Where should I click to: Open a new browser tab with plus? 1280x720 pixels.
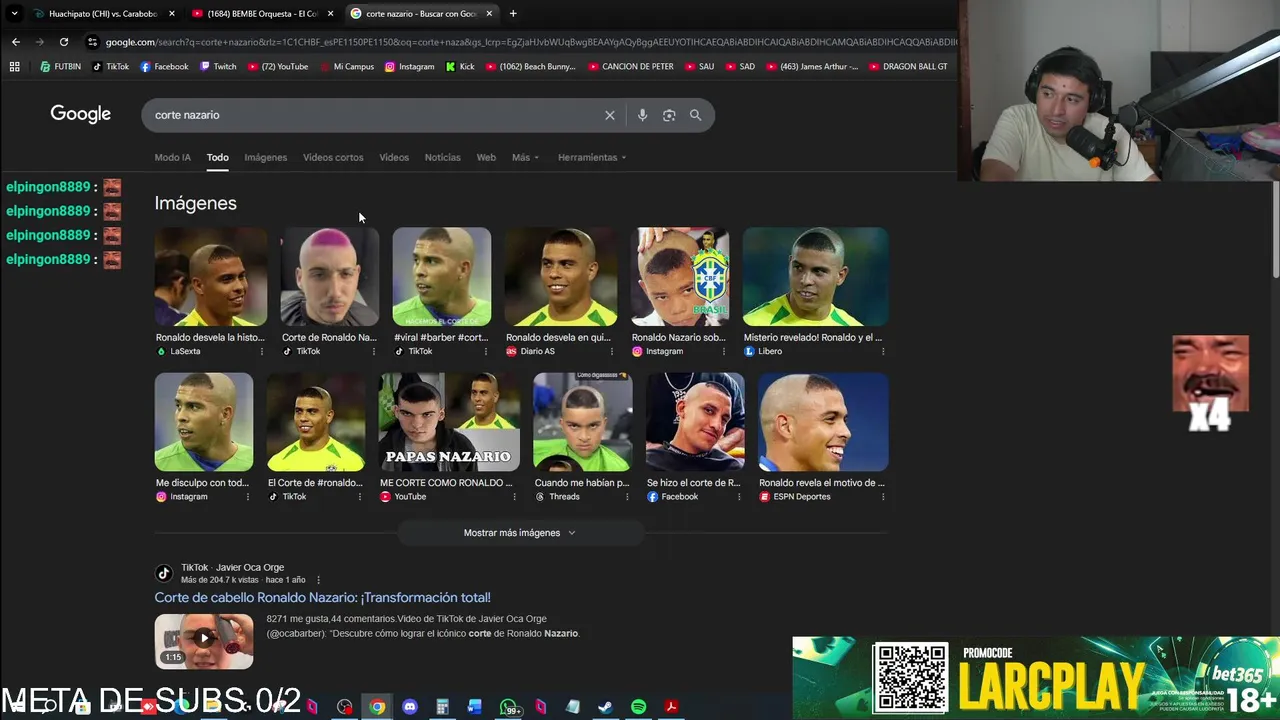pyautogui.click(x=513, y=13)
